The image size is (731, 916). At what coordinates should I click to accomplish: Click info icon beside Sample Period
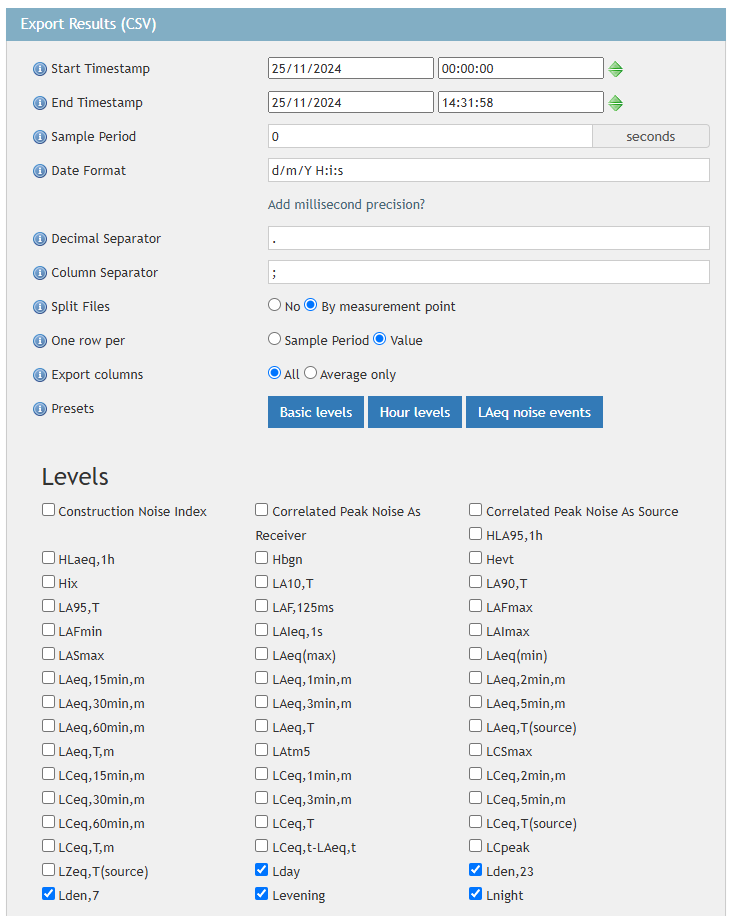click(x=40, y=137)
